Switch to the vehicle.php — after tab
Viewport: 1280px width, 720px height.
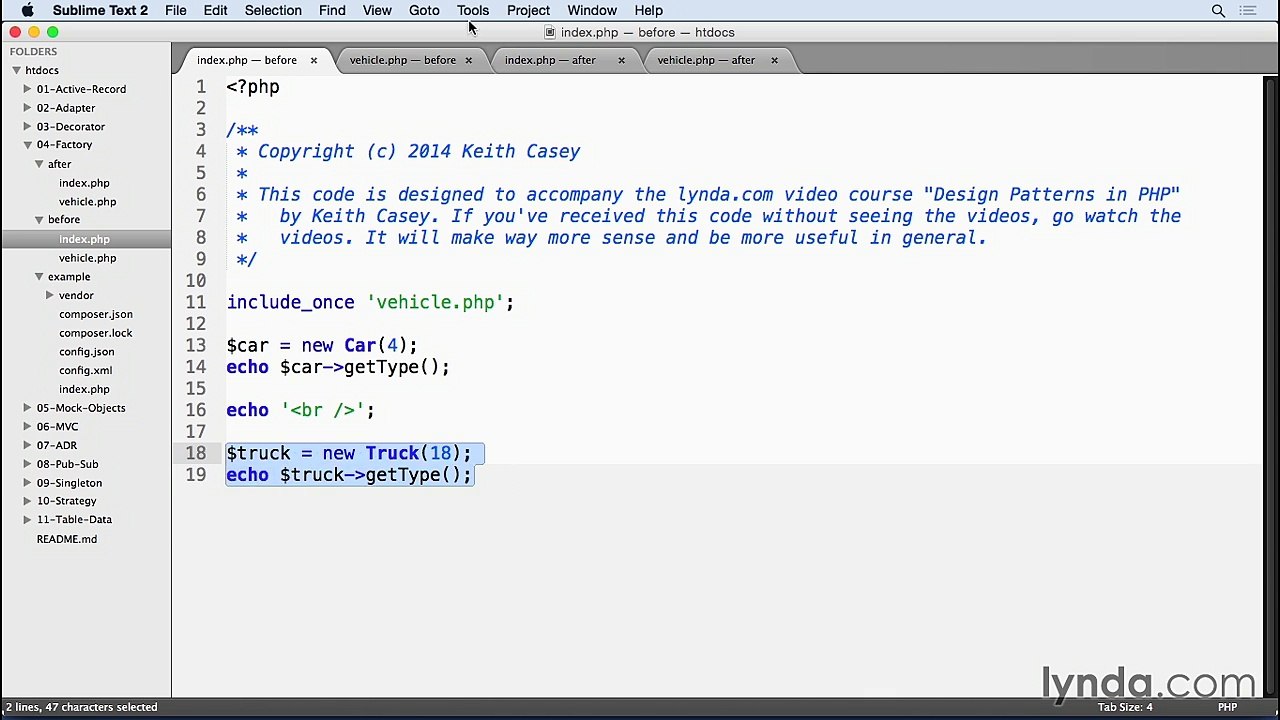706,60
